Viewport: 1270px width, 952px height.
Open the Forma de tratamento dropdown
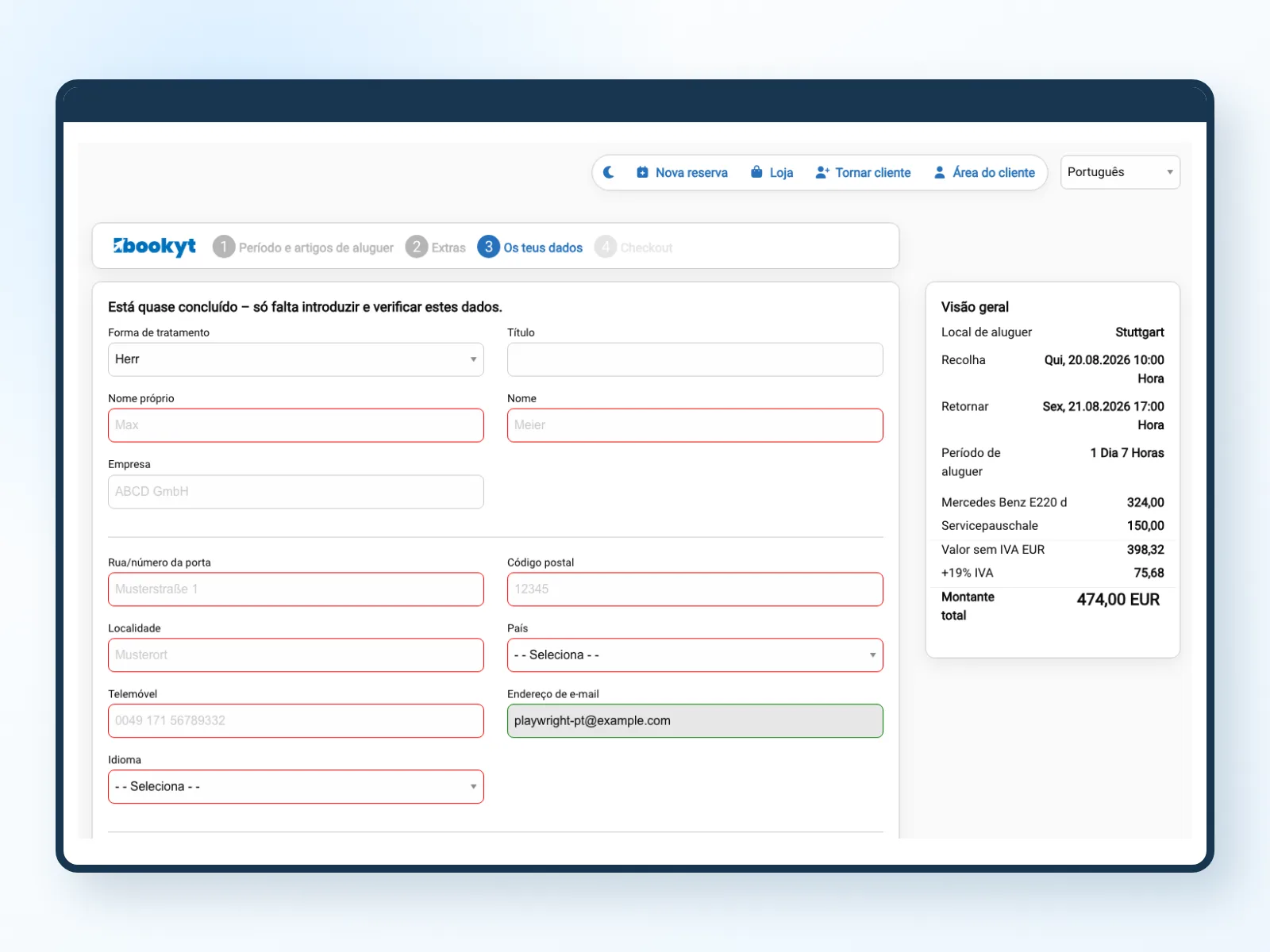point(296,359)
